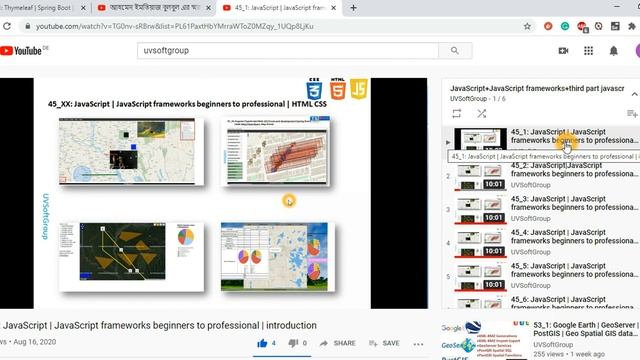This screenshot has width=640, height=360.
Task: Switch to the Thymeleaf Spring Boot tab
Action: pos(41,8)
